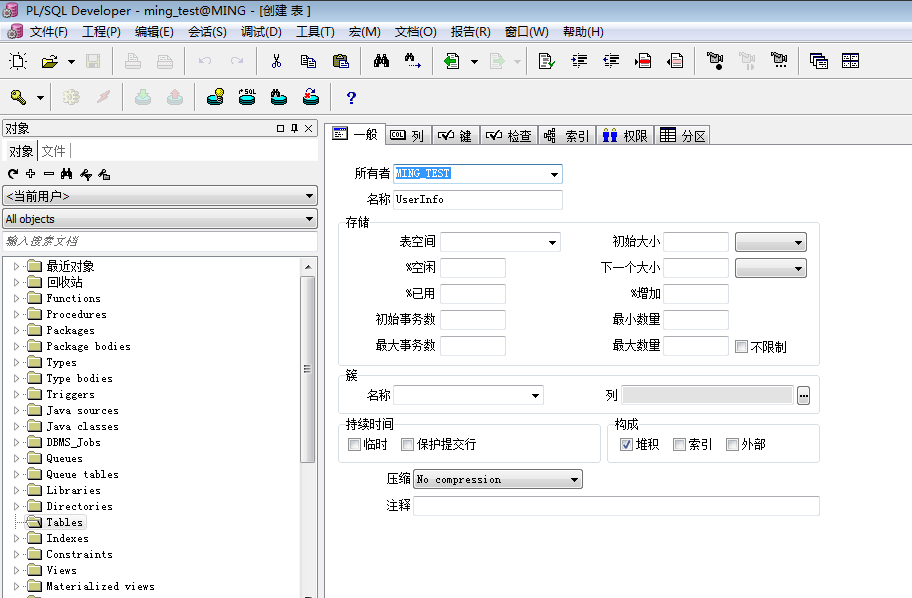The height and width of the screenshot is (598, 912).
Task: Toggle the 不限制 checkbox
Action: point(742,347)
